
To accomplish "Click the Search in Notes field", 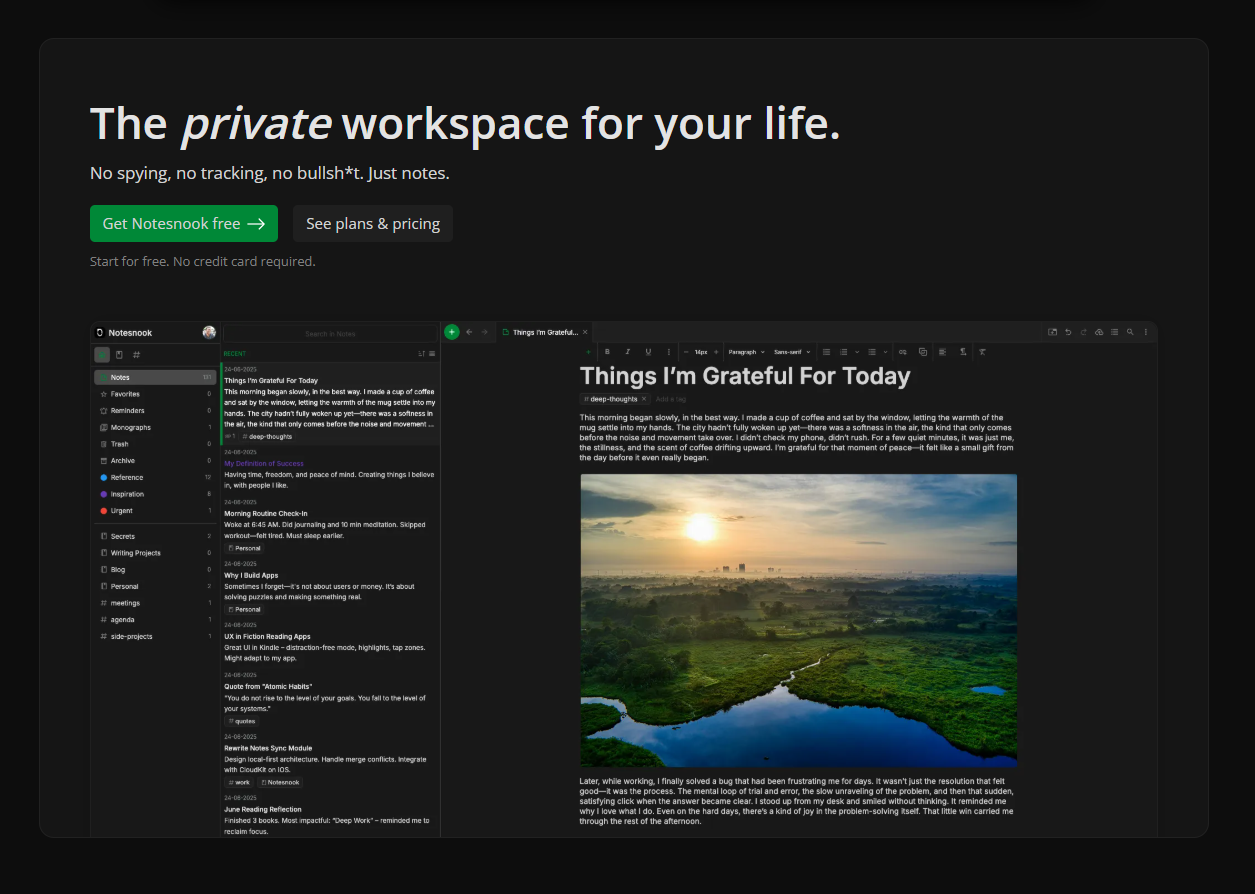I will coord(330,333).
